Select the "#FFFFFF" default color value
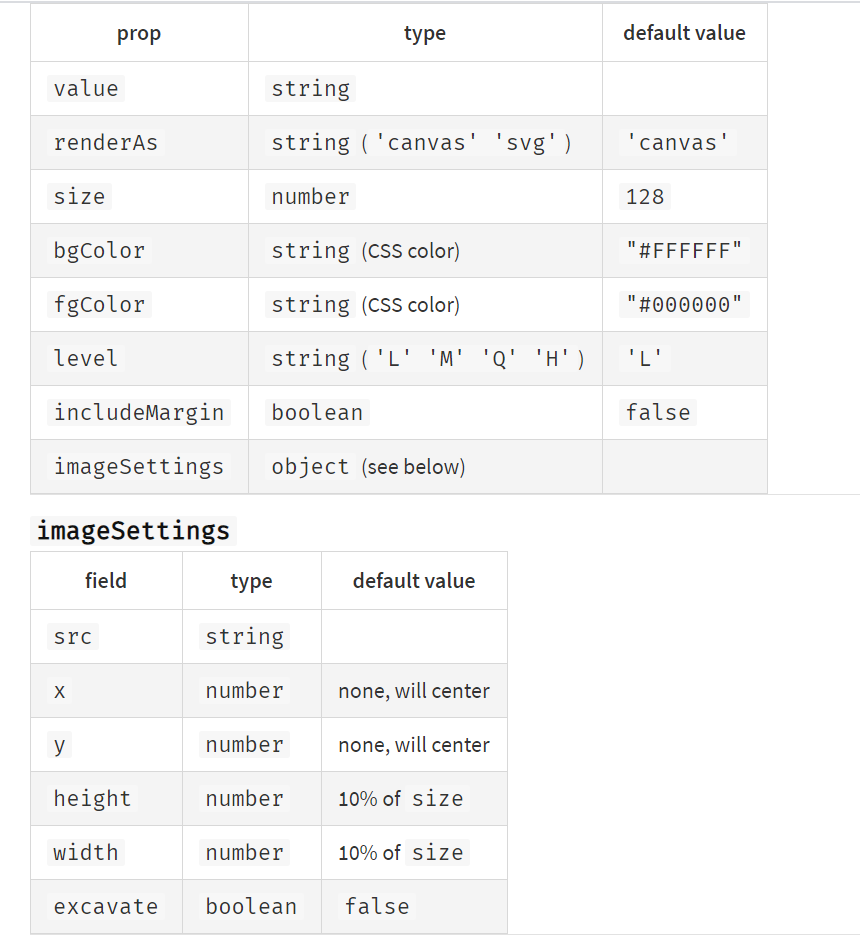The height and width of the screenshot is (944, 860). [x=685, y=250]
